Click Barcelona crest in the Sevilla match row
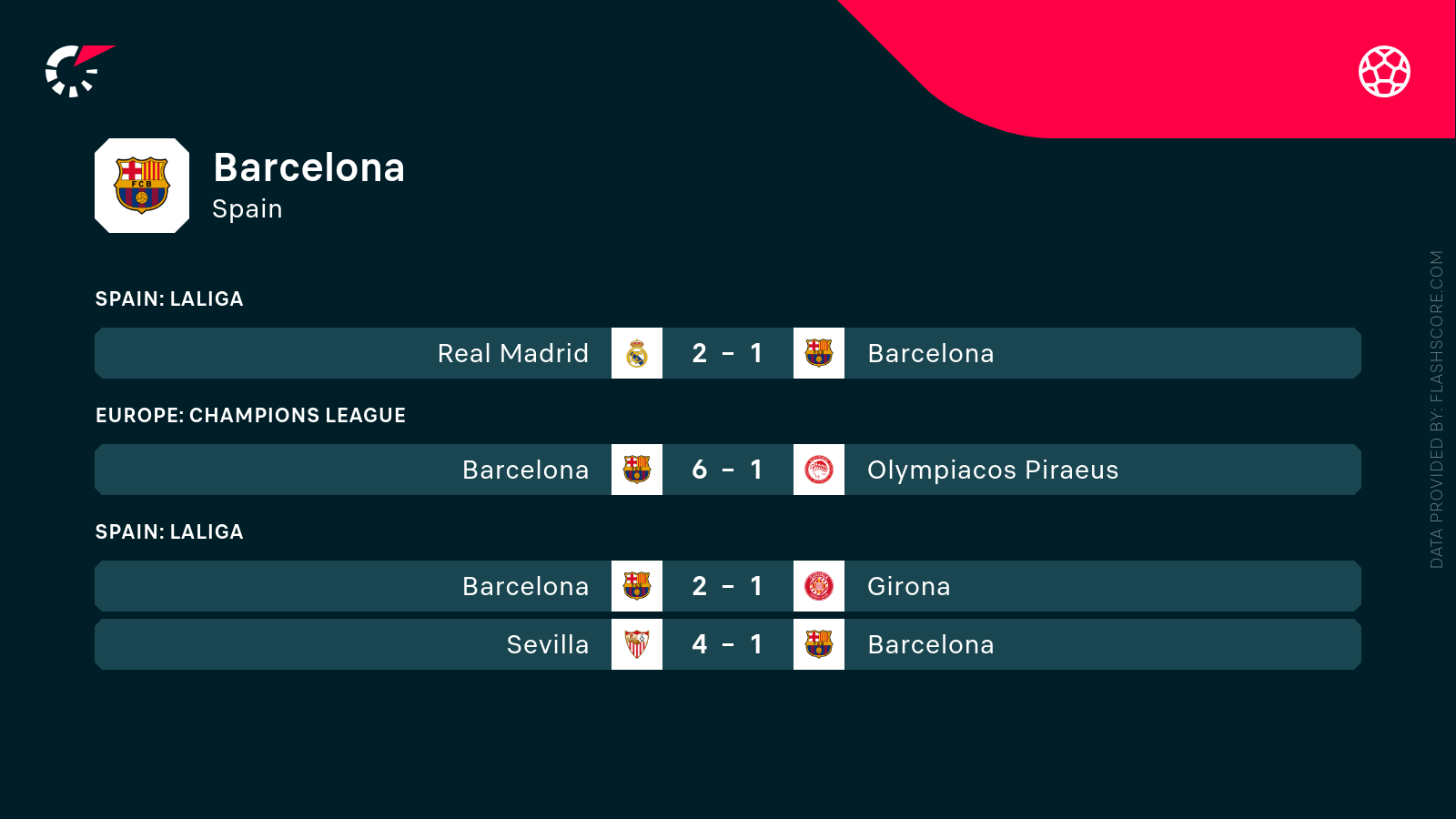1456x819 pixels. point(819,644)
